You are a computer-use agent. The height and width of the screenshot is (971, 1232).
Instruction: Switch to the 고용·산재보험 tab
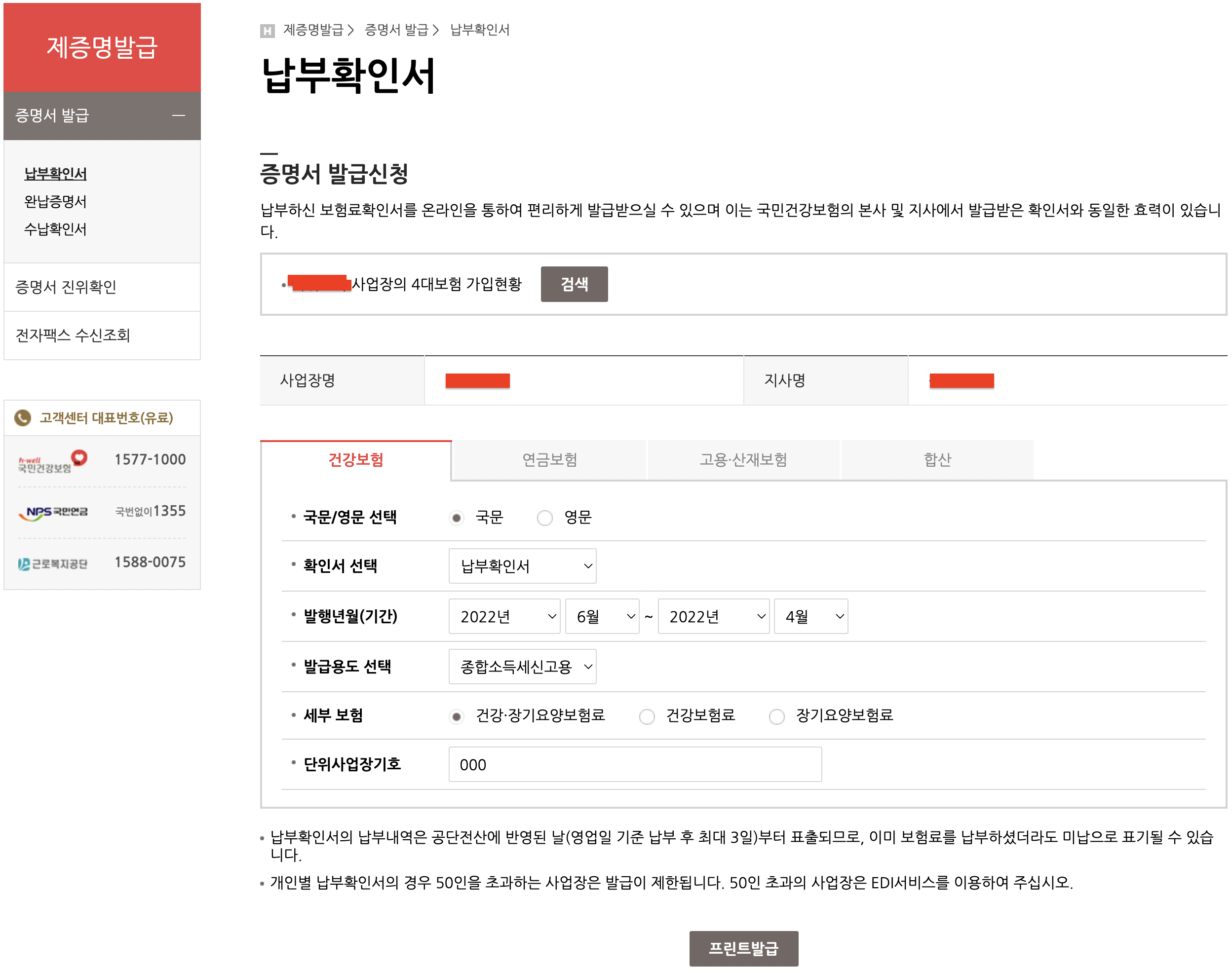click(743, 459)
